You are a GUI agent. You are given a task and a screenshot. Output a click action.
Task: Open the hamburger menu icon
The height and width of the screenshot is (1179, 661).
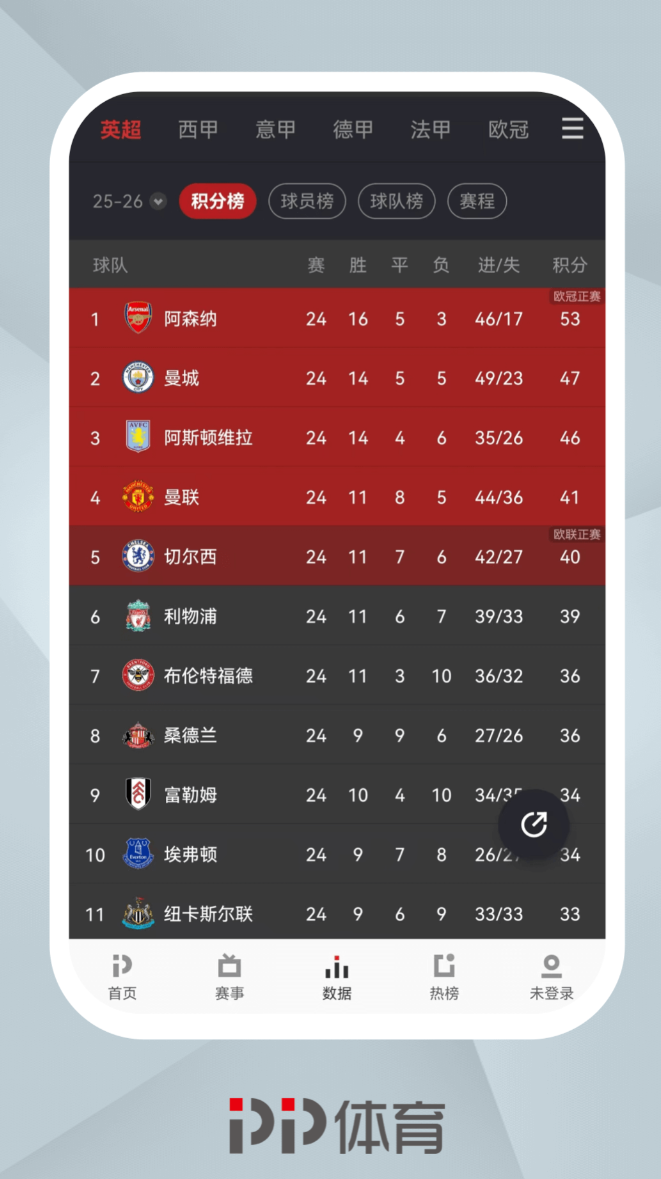572,129
